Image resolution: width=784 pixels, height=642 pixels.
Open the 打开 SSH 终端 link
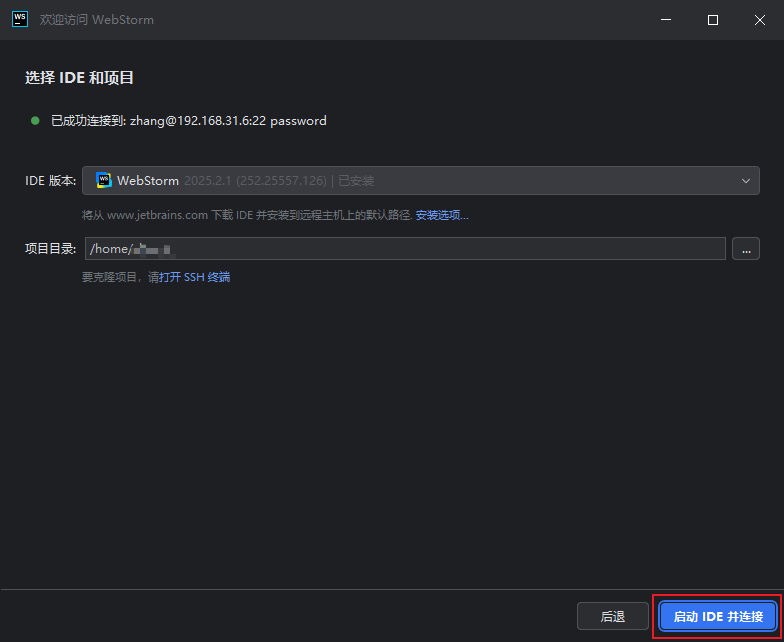[200, 277]
